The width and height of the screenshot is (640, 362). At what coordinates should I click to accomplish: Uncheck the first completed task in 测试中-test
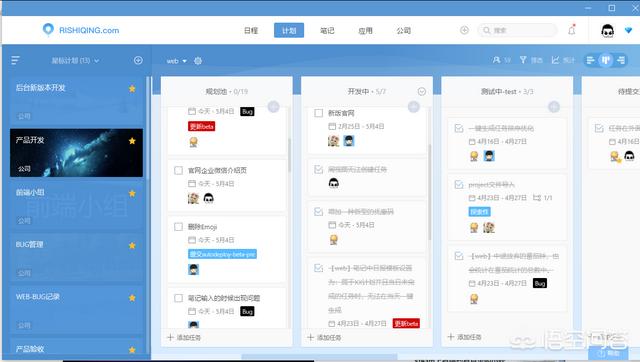click(459, 129)
